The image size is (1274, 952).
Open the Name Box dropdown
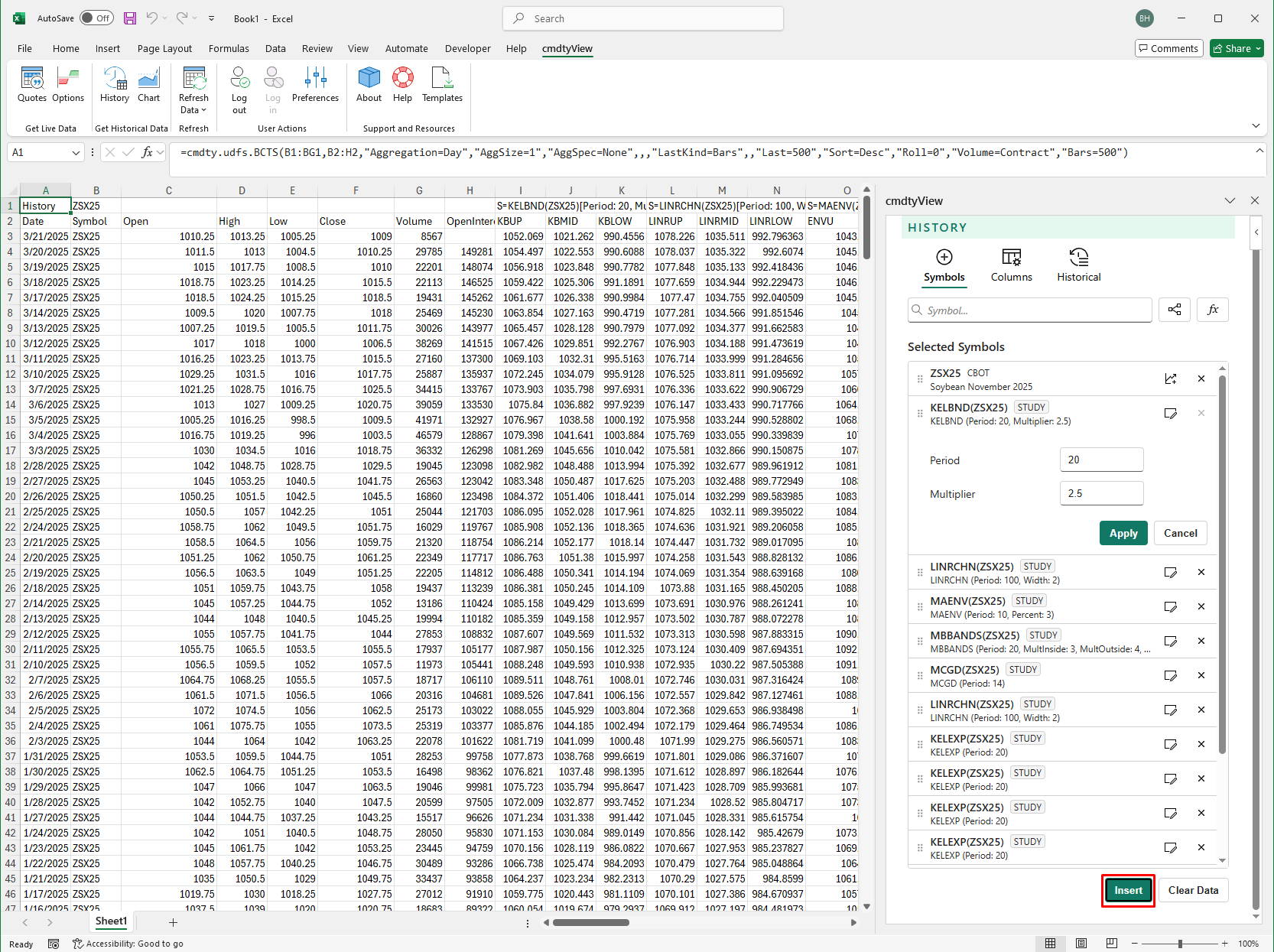[x=76, y=153]
